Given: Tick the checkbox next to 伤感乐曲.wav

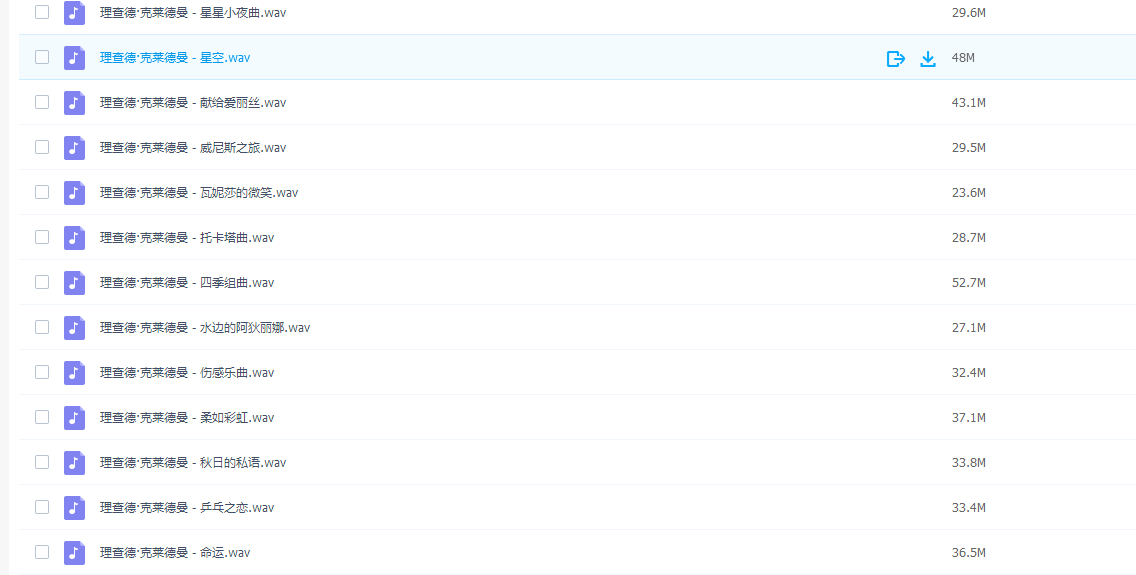Looking at the screenshot, I should click(x=42, y=371).
